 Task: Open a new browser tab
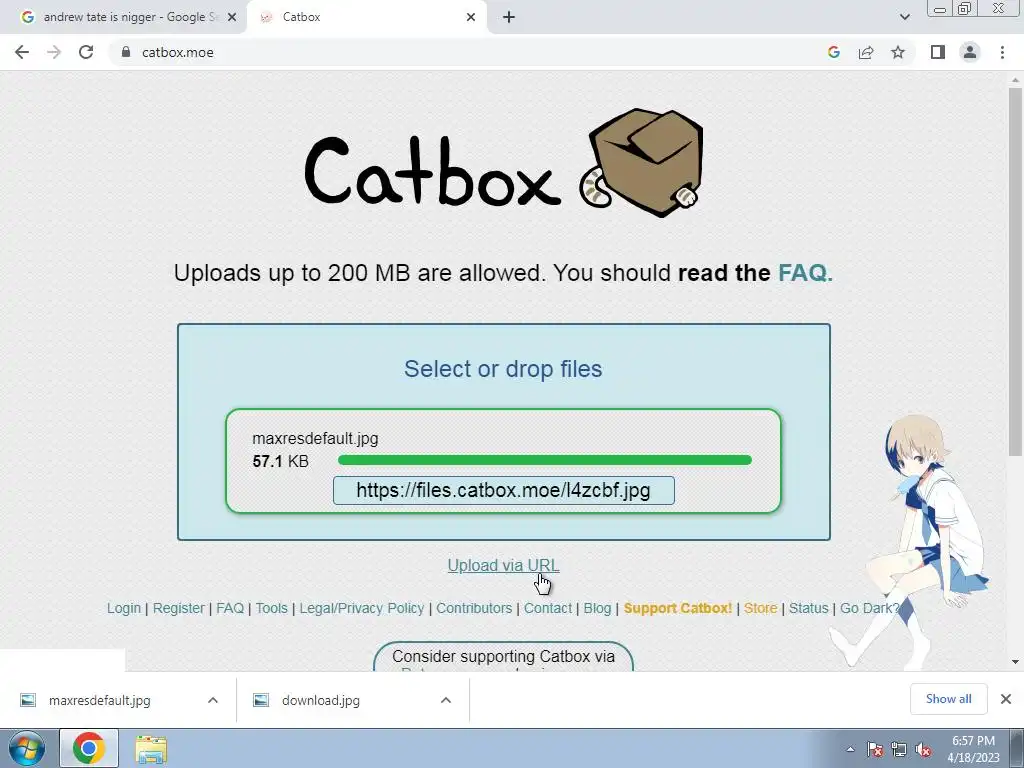coord(509,17)
